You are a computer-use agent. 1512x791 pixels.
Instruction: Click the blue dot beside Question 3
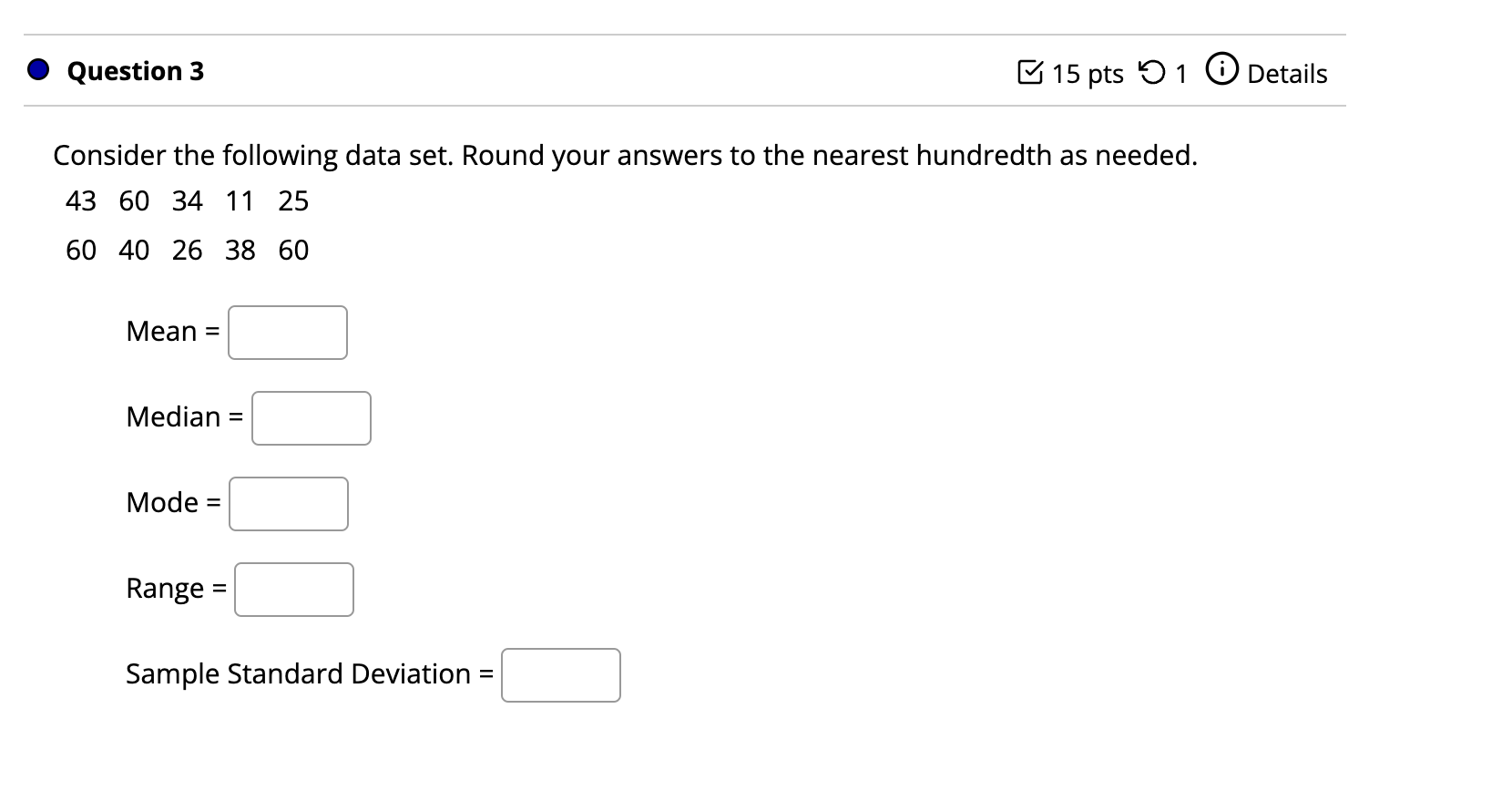pos(38,70)
